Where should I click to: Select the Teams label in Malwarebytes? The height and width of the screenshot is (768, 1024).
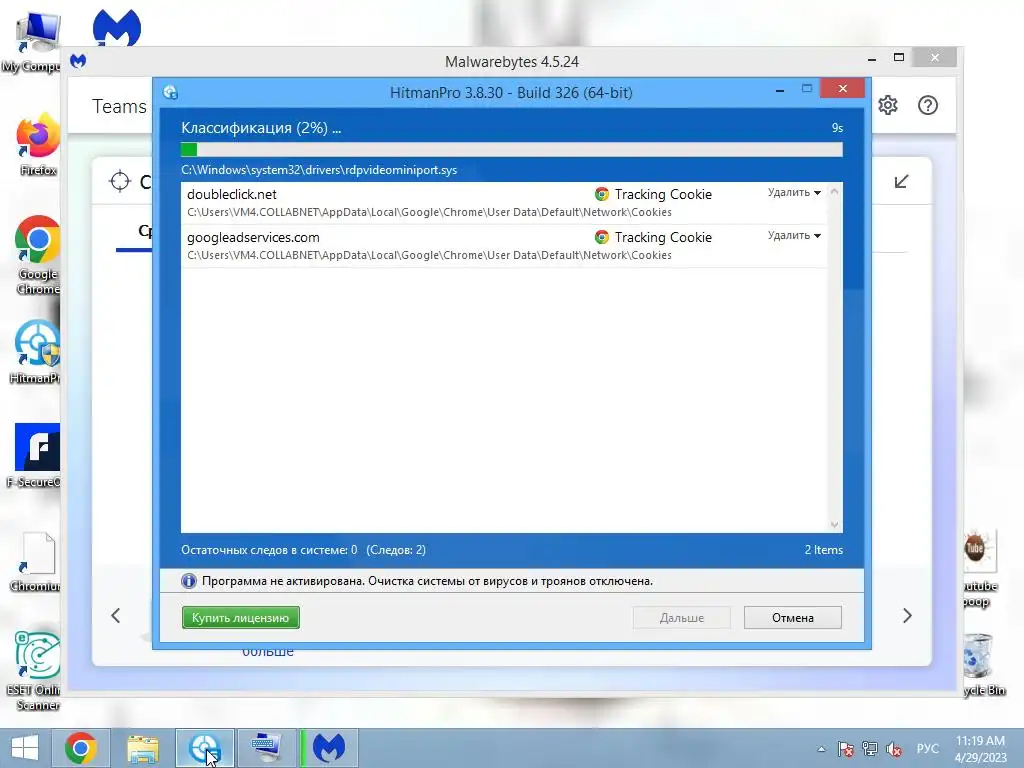120,106
